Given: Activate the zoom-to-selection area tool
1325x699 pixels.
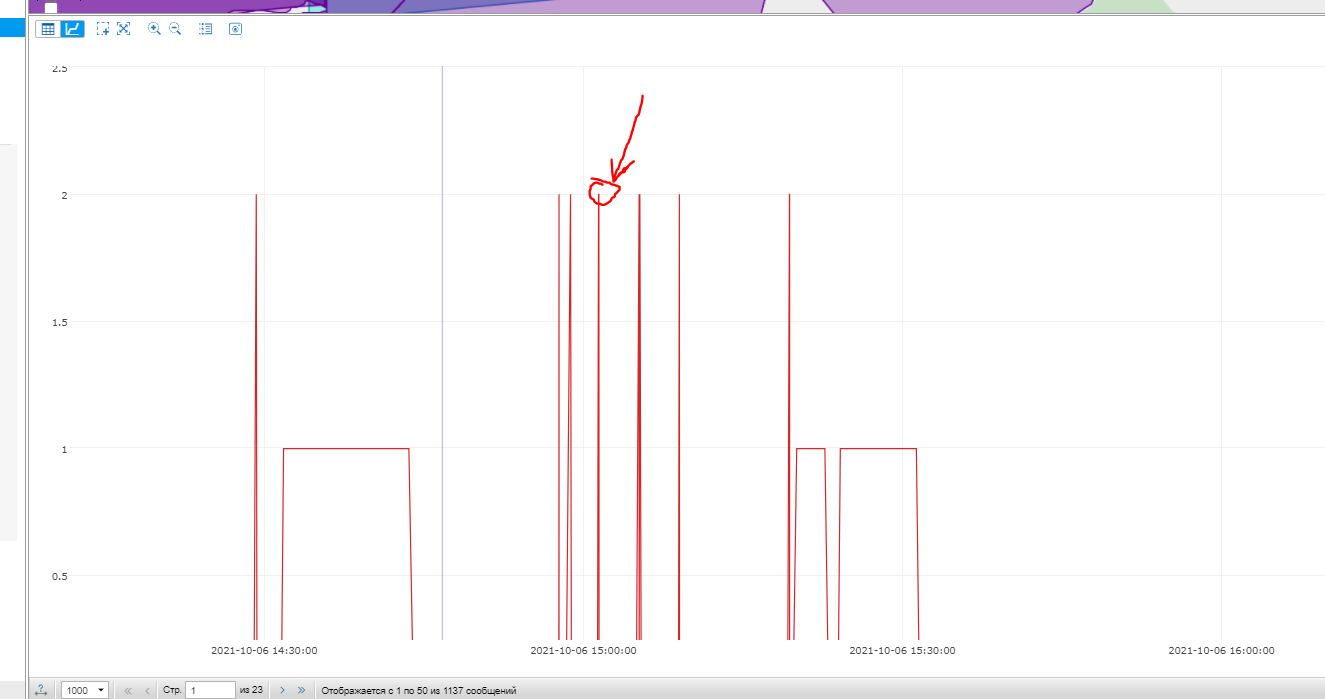Looking at the screenshot, I should [x=102, y=29].
